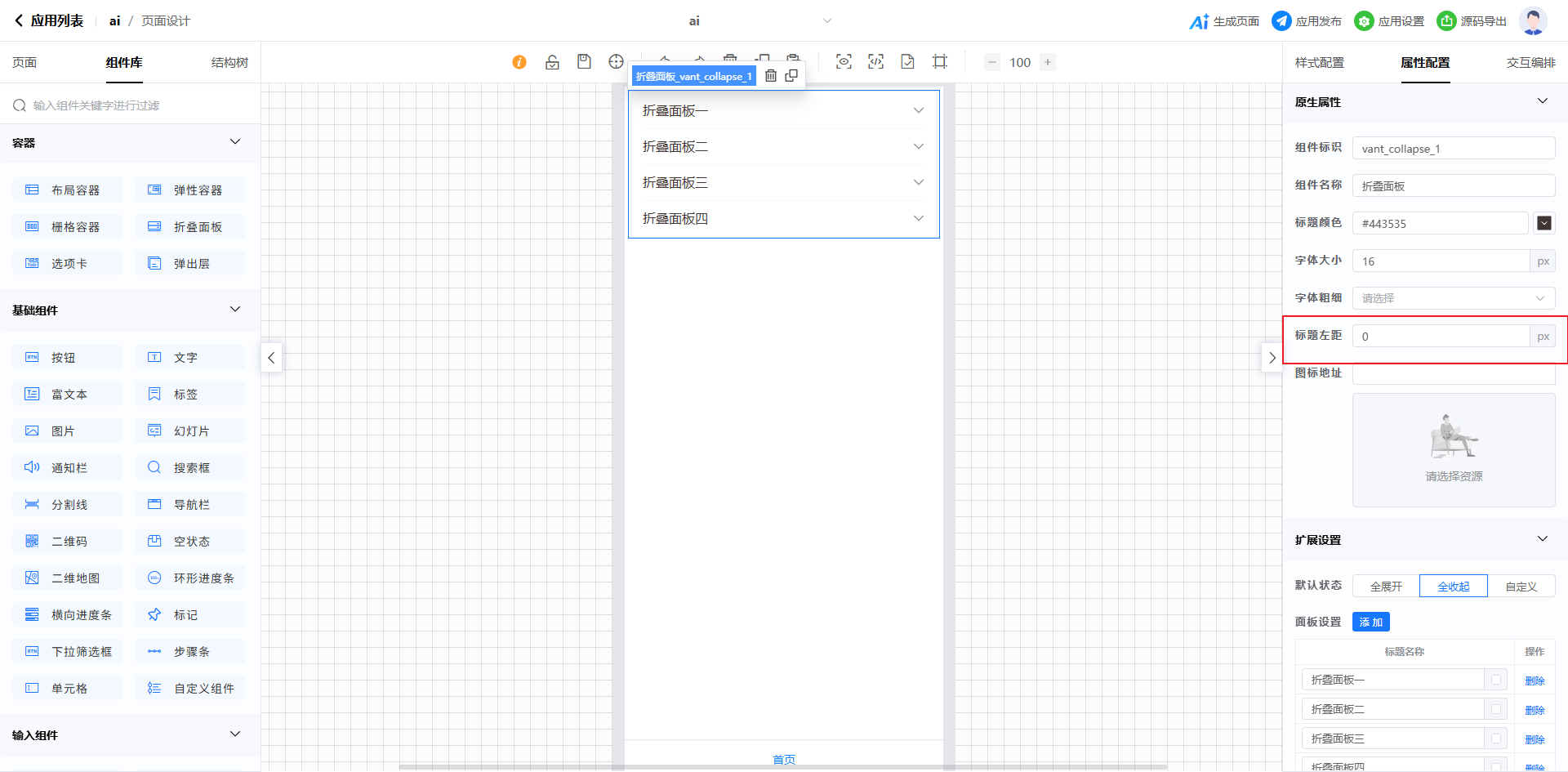Click the view source code icon

point(875,62)
